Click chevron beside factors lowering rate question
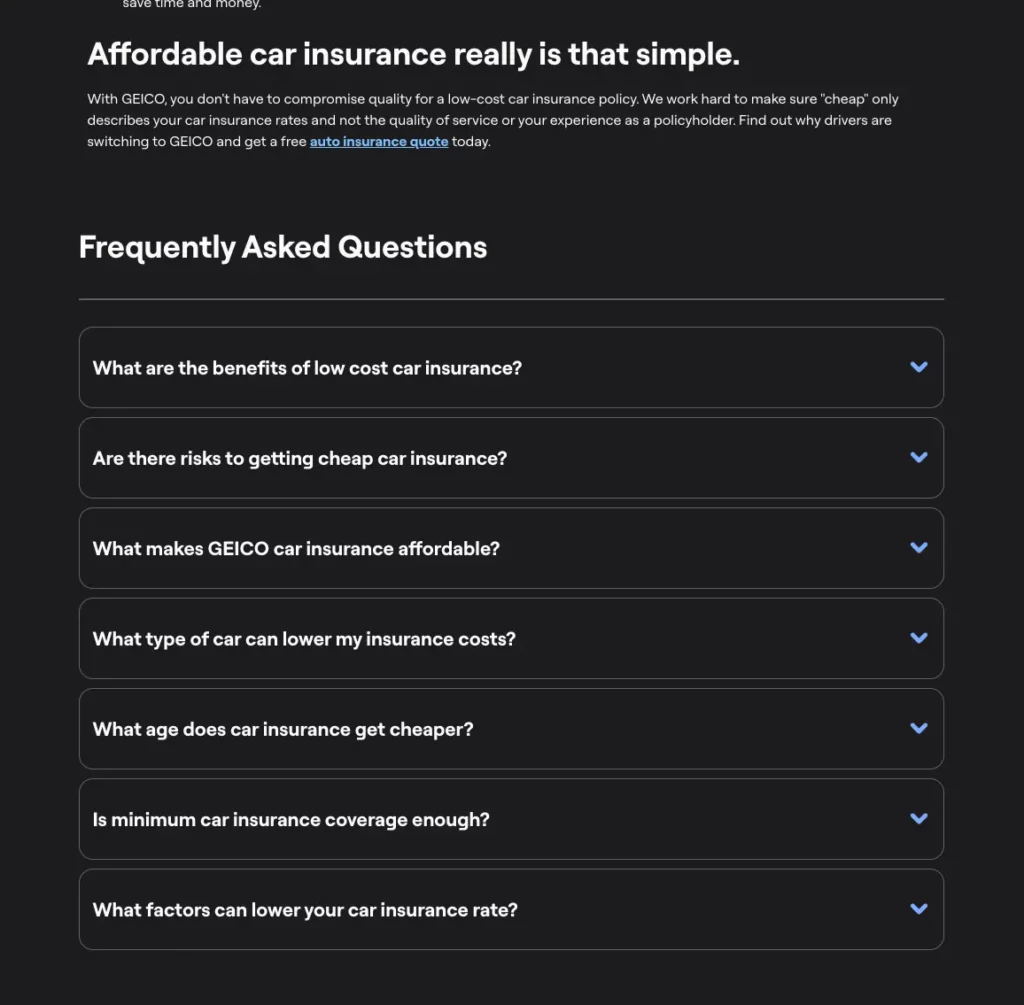The height and width of the screenshot is (1005, 1024). click(918, 908)
